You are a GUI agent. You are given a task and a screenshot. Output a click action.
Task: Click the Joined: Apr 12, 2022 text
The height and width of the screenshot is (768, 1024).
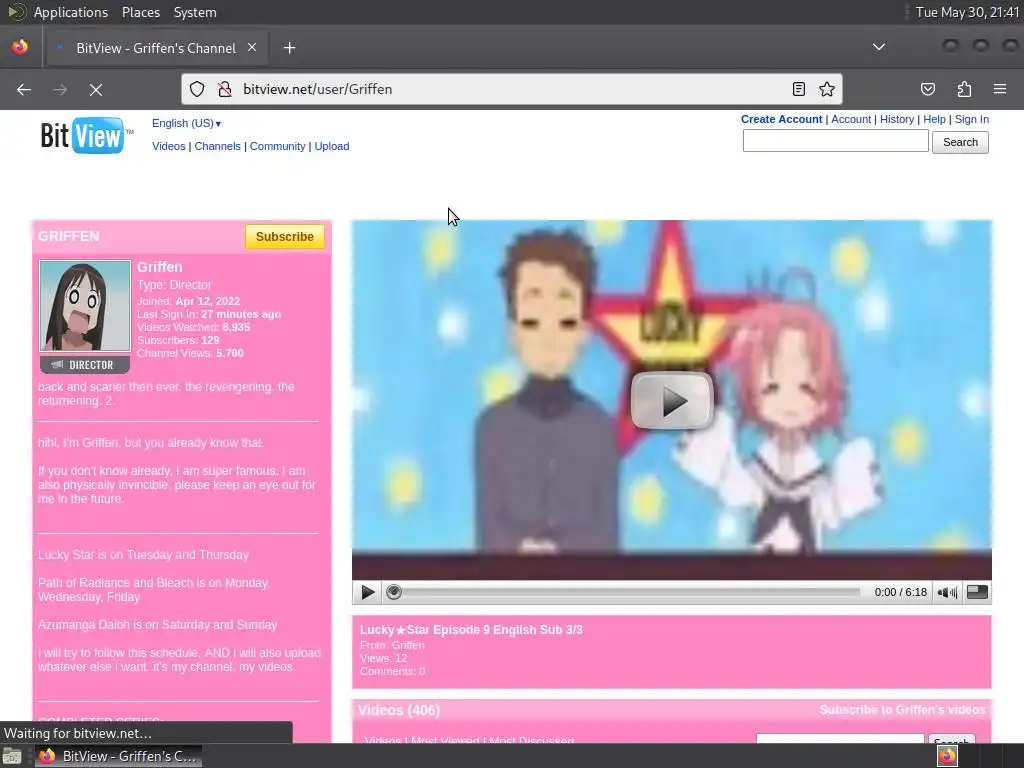188,301
